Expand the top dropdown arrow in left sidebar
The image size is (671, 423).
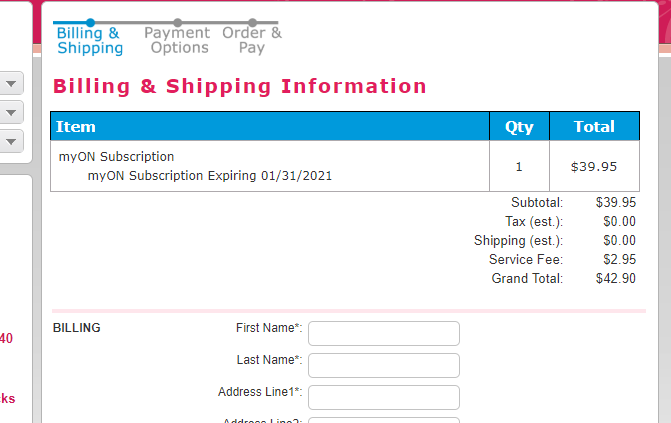[11, 83]
